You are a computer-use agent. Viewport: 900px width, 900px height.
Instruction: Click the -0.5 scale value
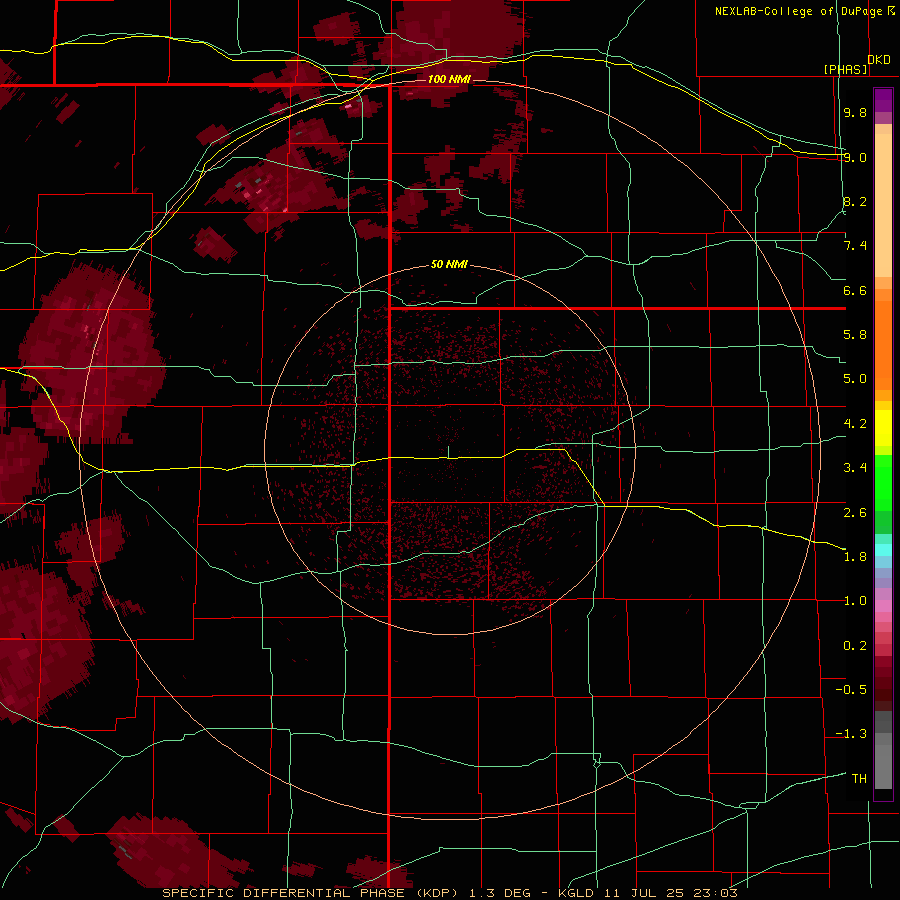pos(851,689)
